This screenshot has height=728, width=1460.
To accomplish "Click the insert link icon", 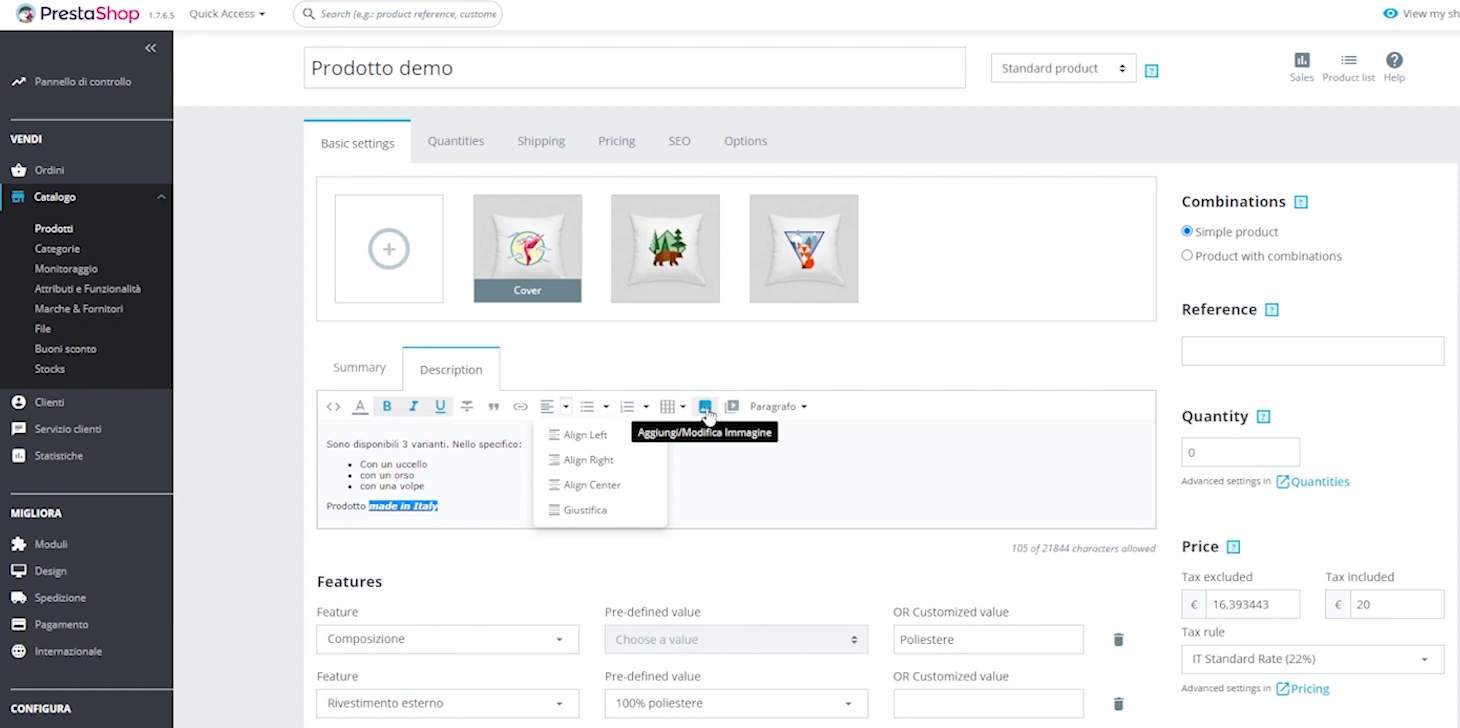I will click(x=520, y=406).
